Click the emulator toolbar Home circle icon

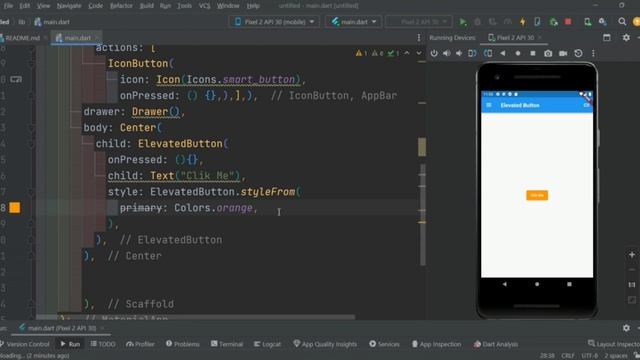pyautogui.click(x=518, y=53)
